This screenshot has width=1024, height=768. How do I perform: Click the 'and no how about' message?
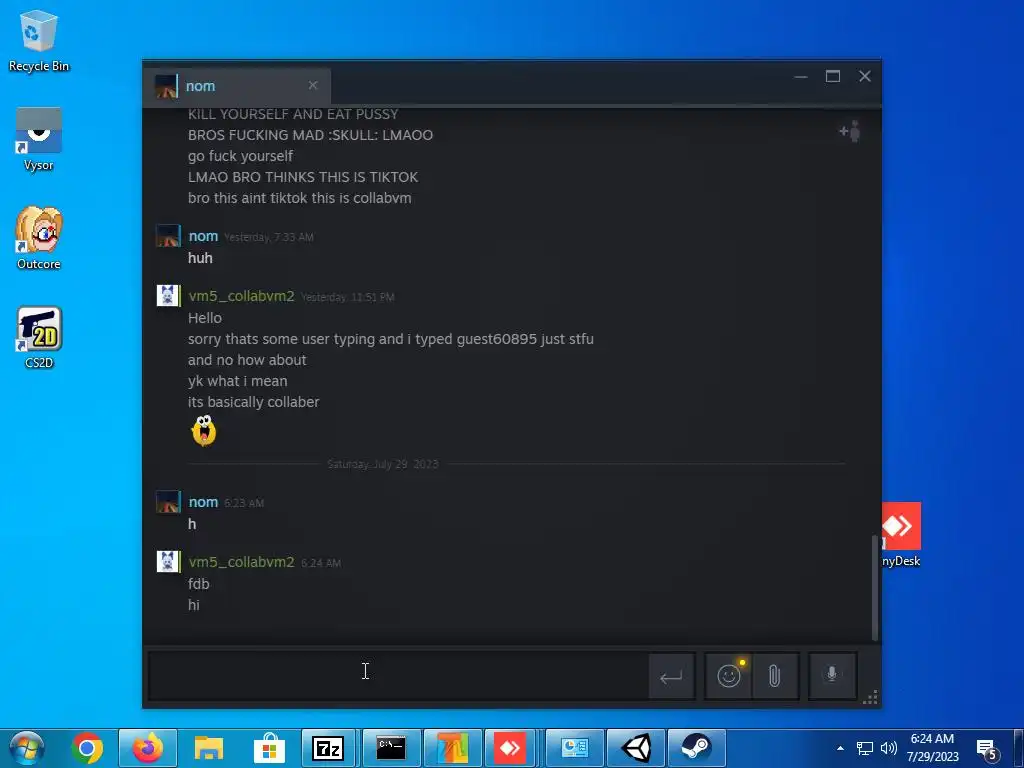[x=247, y=360]
